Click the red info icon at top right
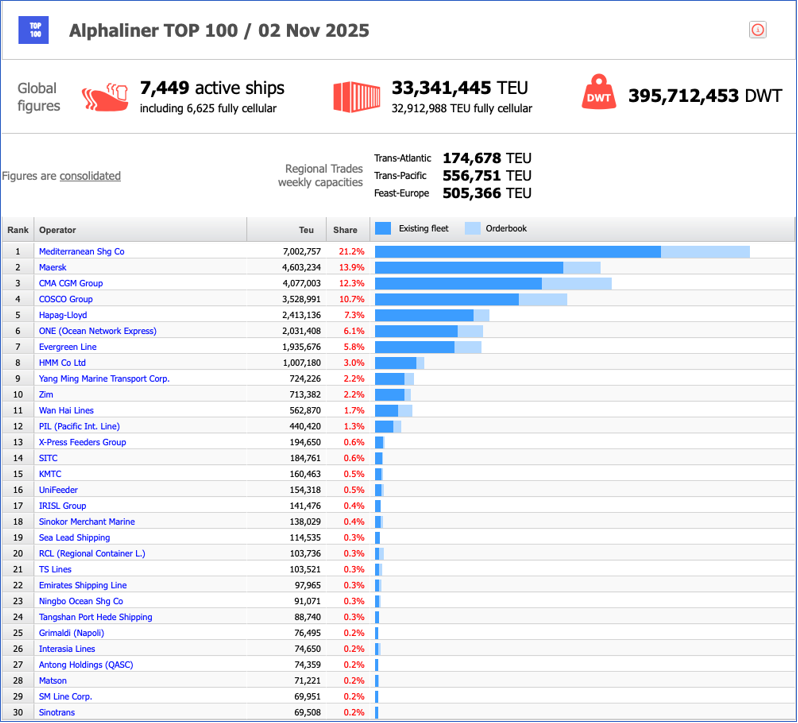The height and width of the screenshot is (723, 798). click(757, 30)
